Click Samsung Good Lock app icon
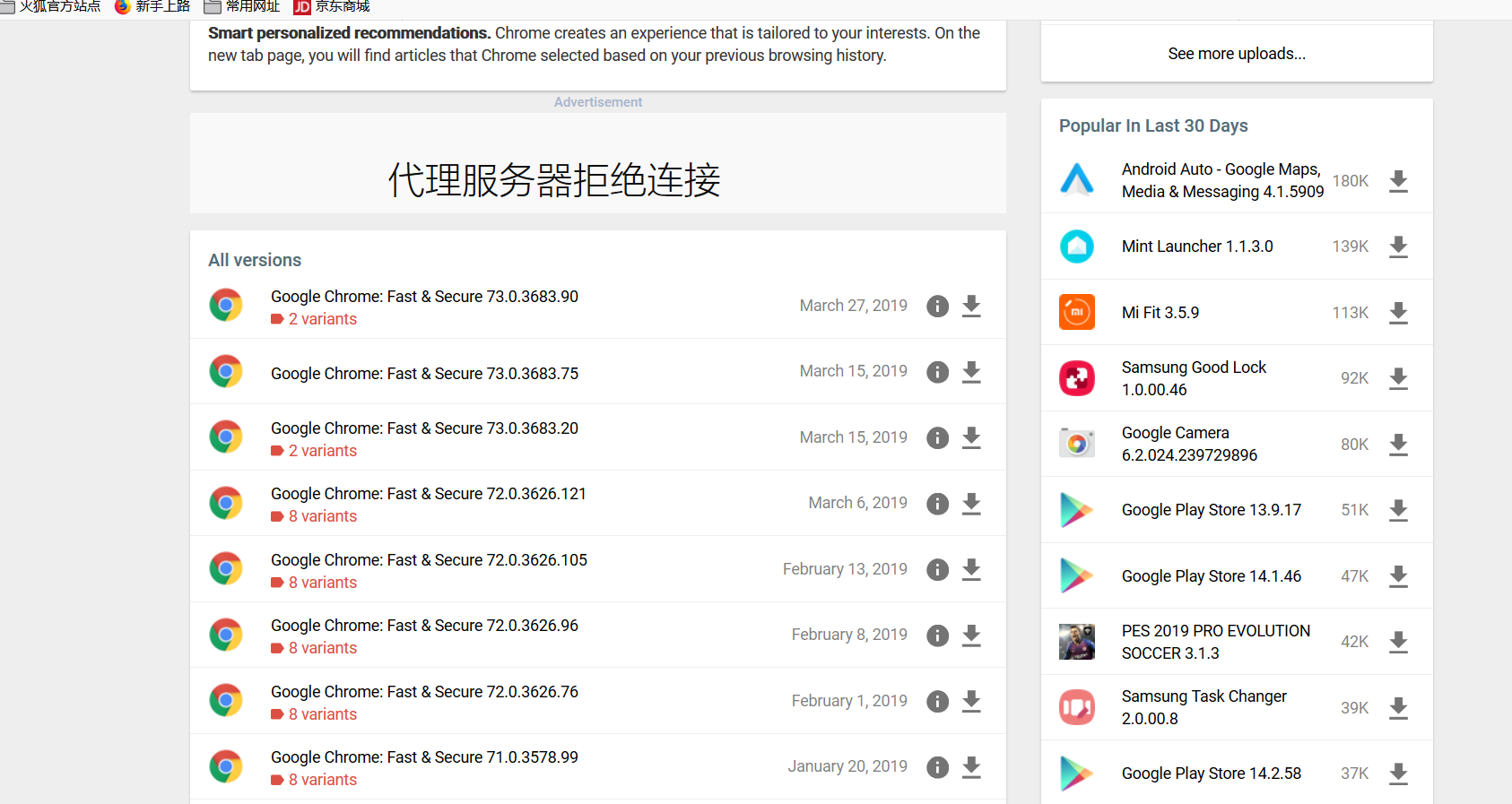 1077,378
